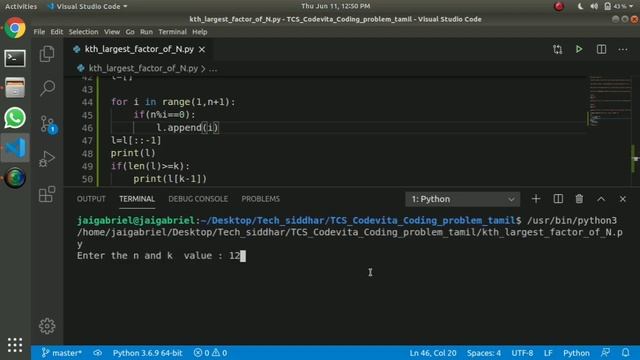This screenshot has height=360, width=640.
Task: Click the editor minimap preview
Action: pyautogui.click(x=609, y=100)
